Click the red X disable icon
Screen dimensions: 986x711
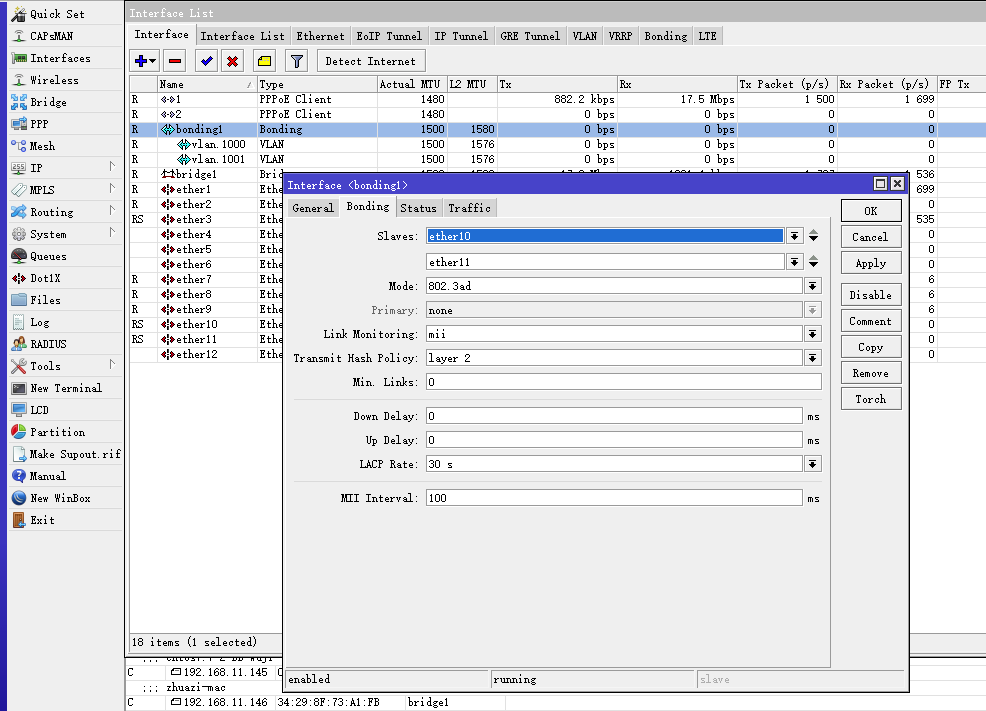click(x=233, y=61)
